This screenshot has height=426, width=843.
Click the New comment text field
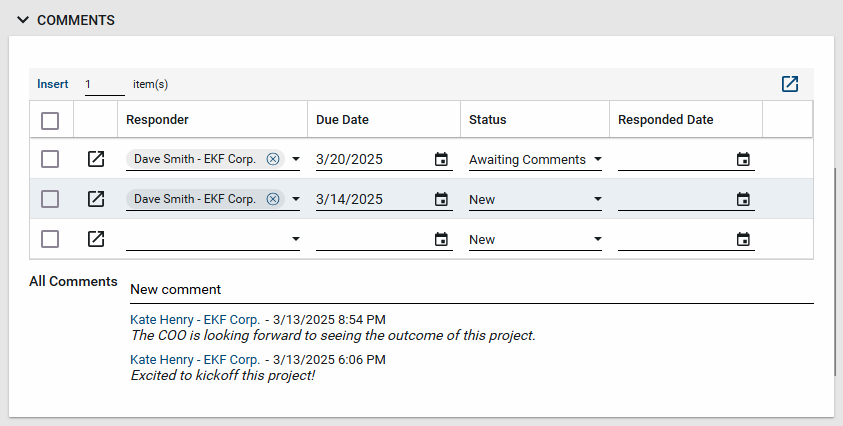pyautogui.click(x=470, y=289)
